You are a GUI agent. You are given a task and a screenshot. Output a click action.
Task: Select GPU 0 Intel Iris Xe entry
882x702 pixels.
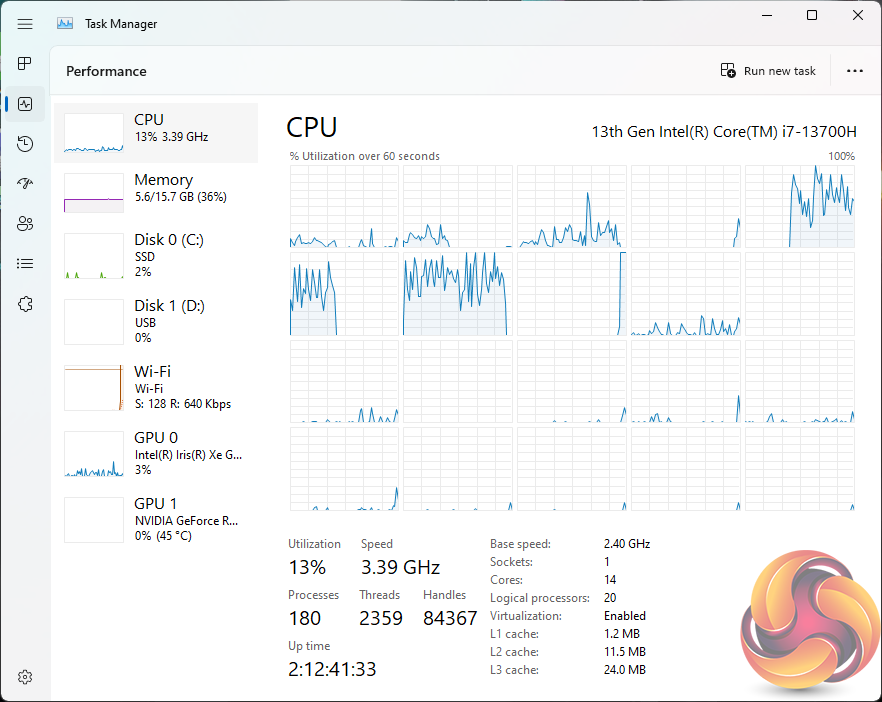point(156,453)
